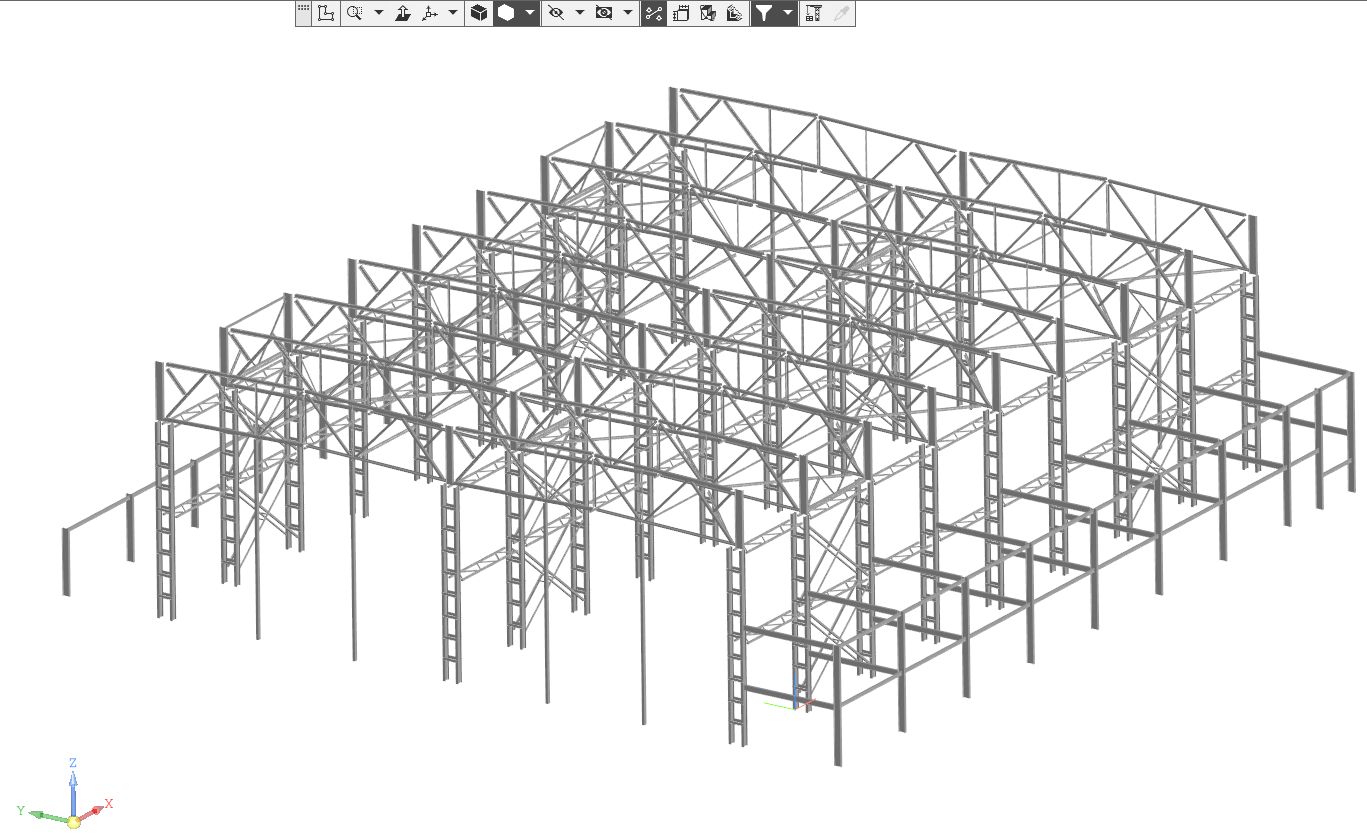Click the 3D solid model icon

tap(707, 13)
